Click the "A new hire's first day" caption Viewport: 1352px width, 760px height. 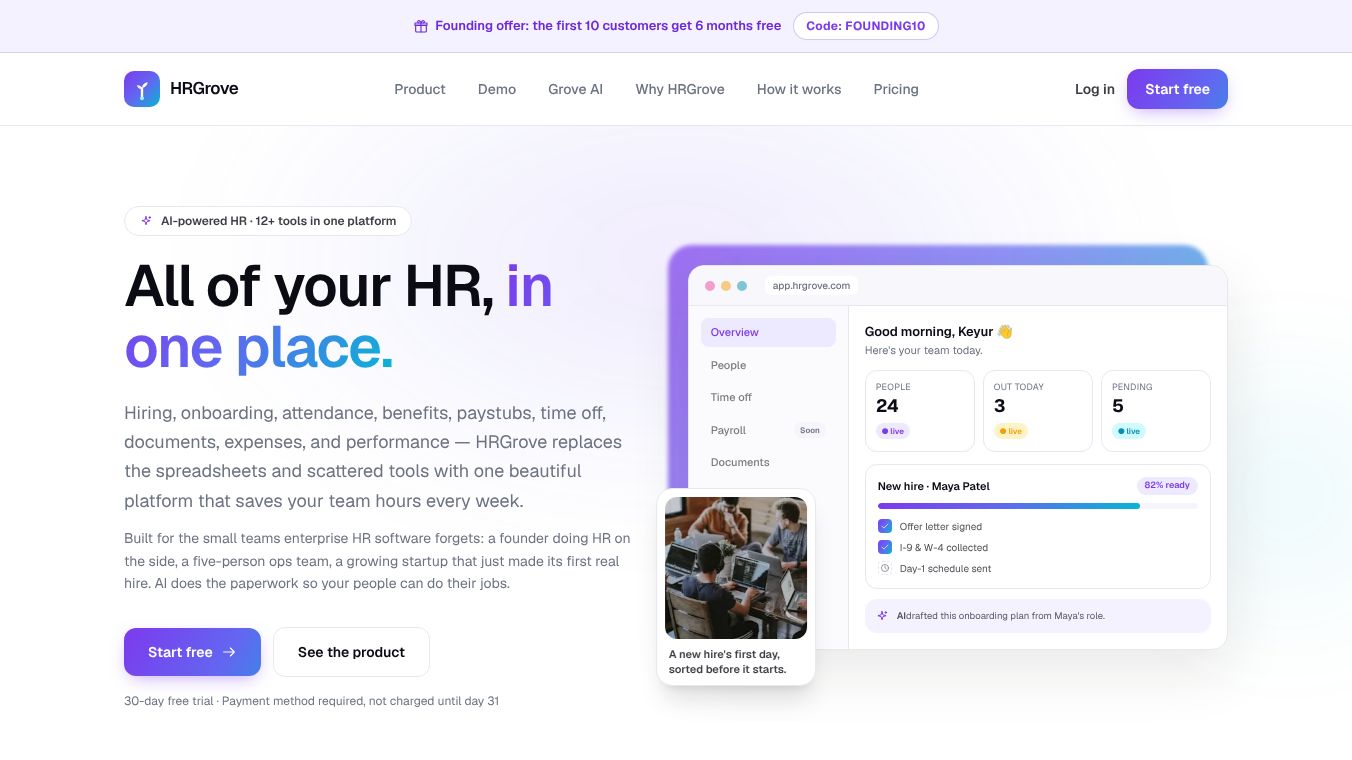(x=727, y=662)
